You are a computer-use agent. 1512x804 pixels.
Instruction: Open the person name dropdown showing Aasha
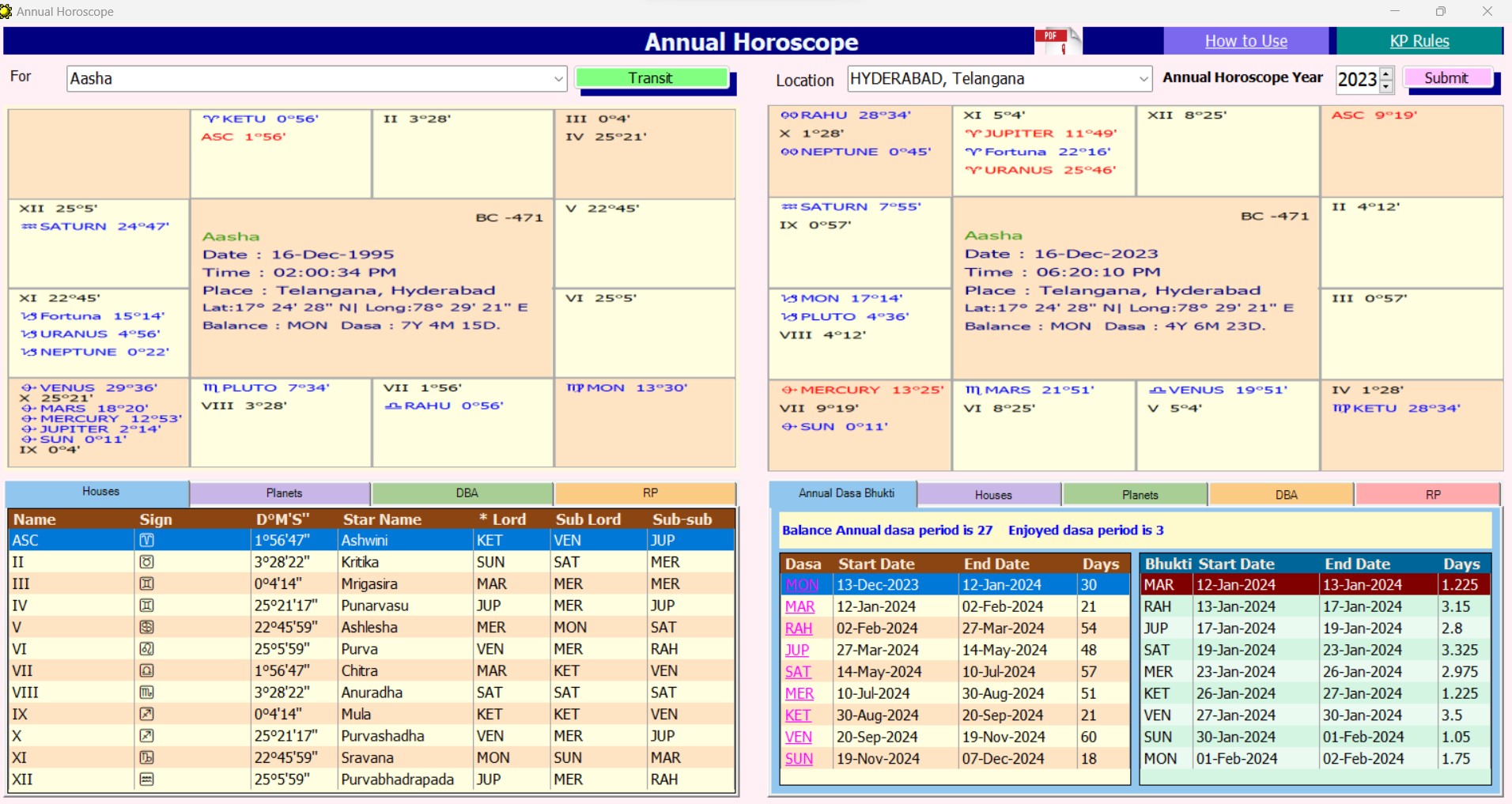558,79
